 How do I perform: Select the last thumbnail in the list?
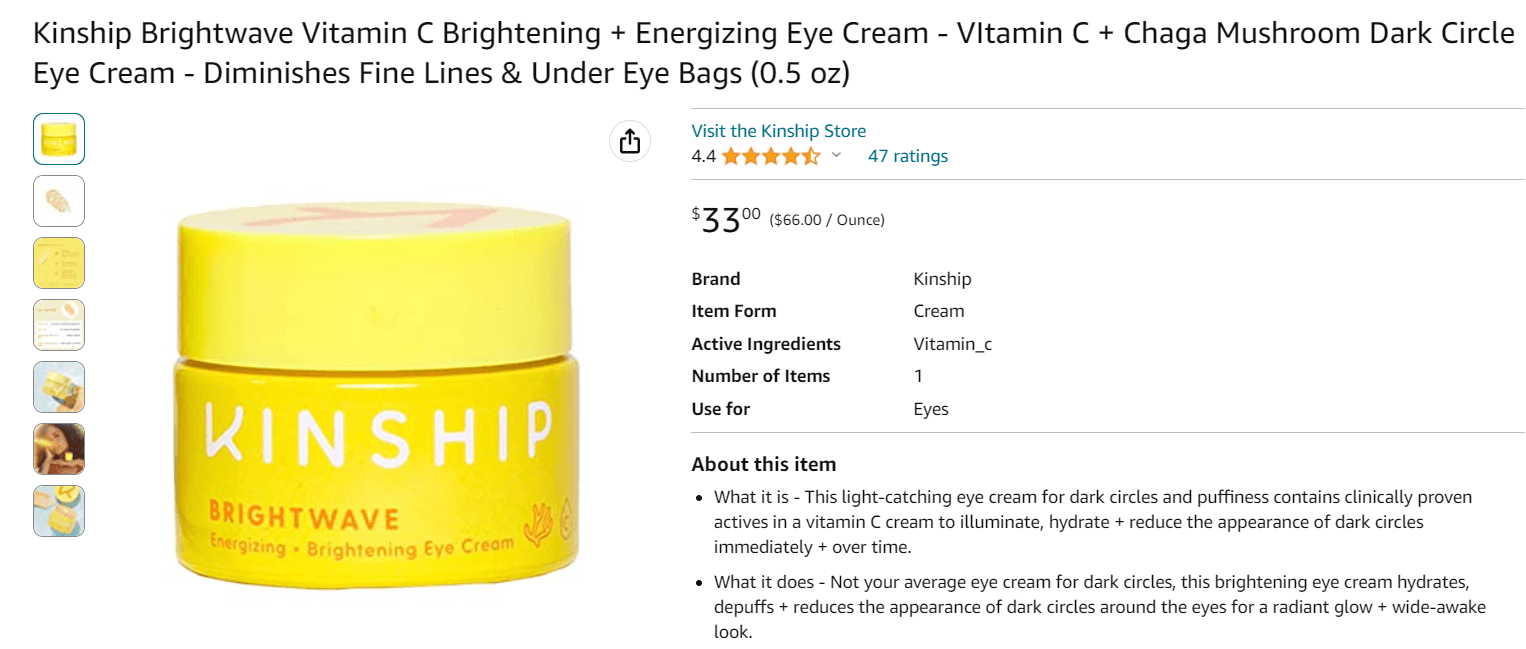(59, 511)
